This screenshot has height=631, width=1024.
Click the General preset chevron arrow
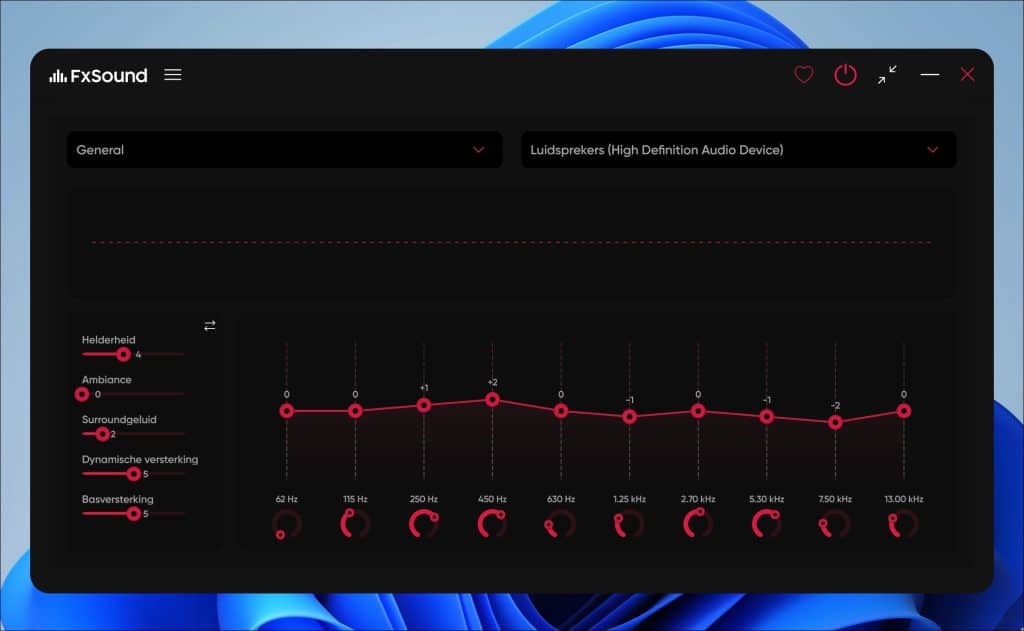tap(479, 150)
